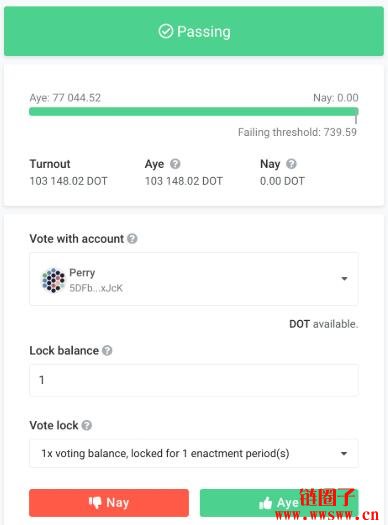388x525 pixels.
Task: Open the vote lock period dropdown arrow
Action: (x=344, y=454)
